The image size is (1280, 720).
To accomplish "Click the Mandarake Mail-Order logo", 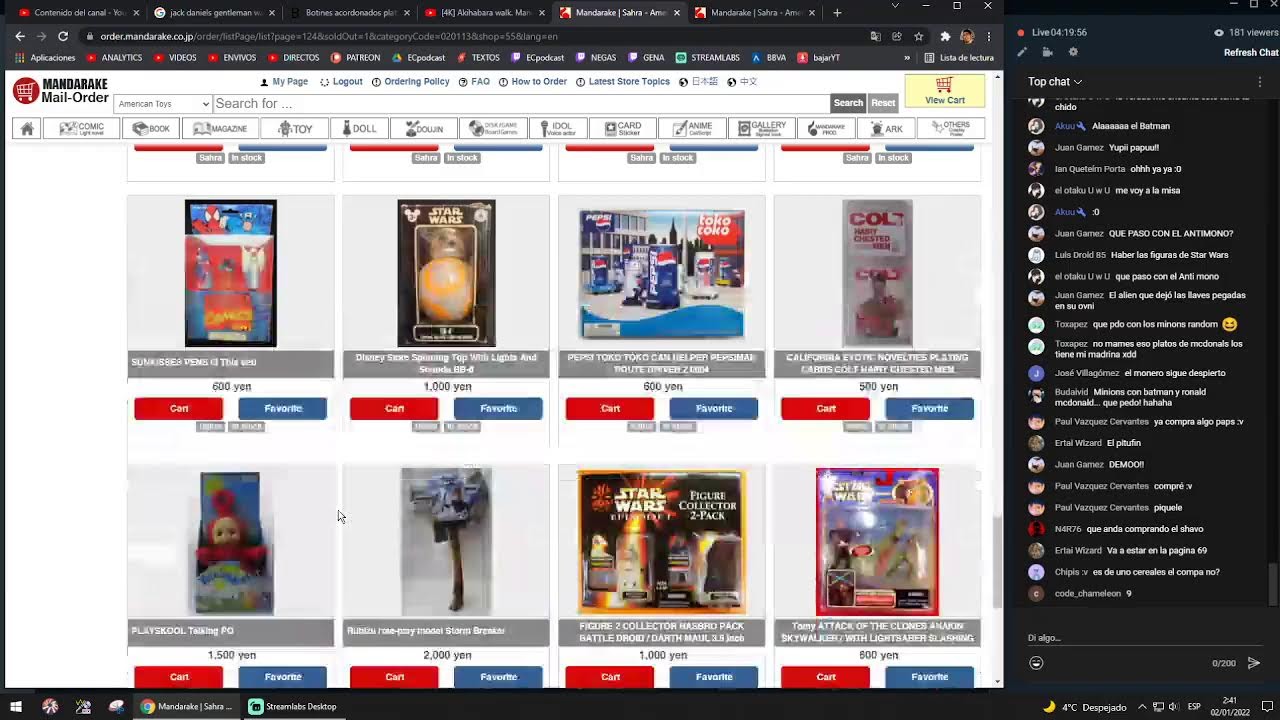I will (x=60, y=91).
